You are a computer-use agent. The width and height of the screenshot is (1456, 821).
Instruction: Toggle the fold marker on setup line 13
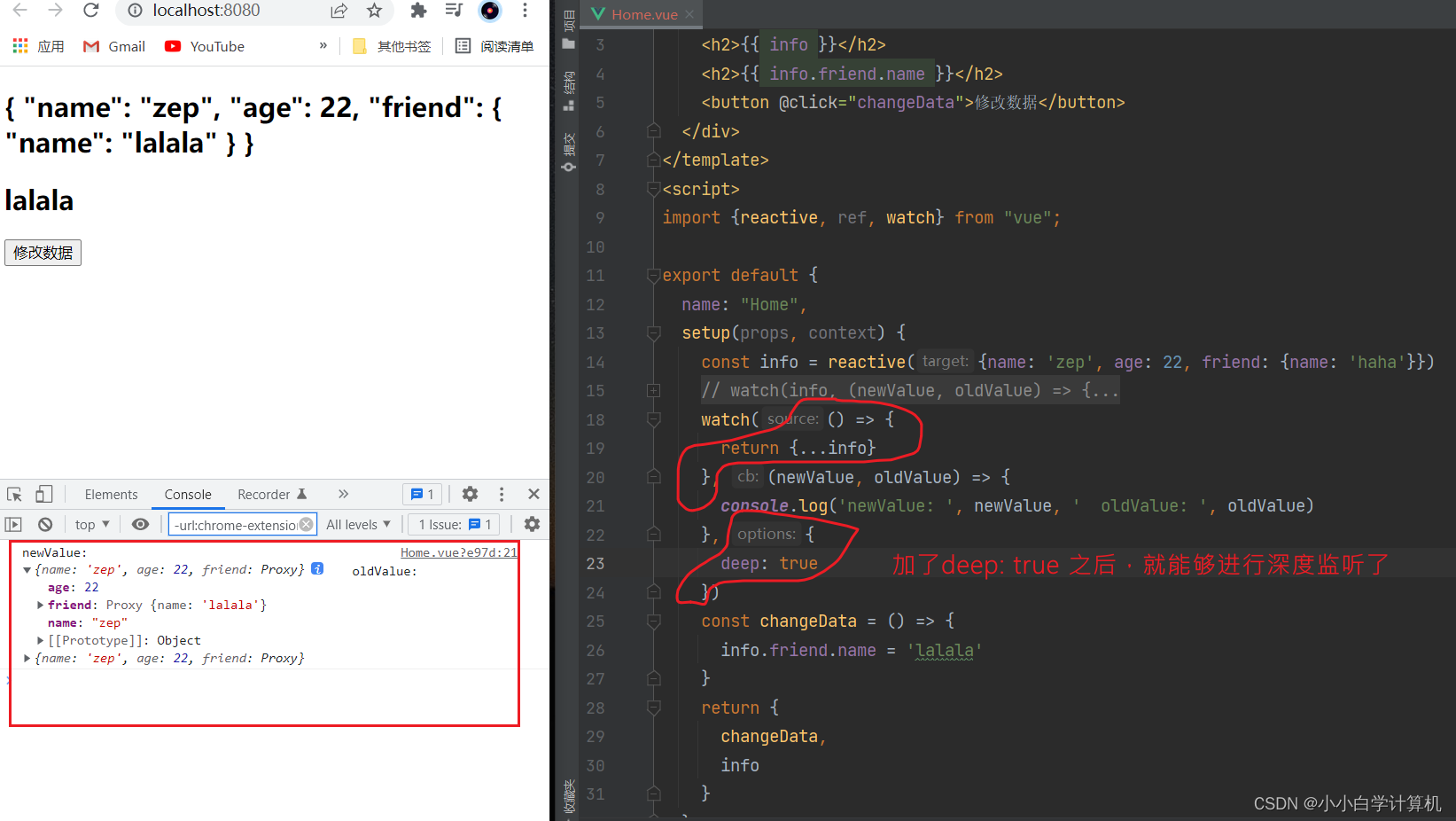[654, 332]
